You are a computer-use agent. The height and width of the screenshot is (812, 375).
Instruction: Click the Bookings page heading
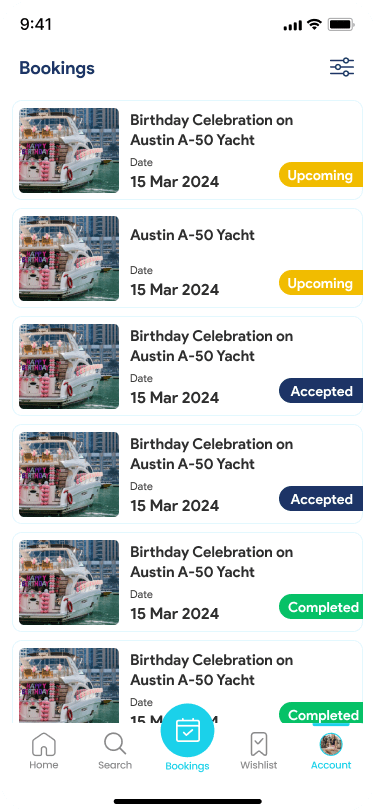click(x=57, y=68)
